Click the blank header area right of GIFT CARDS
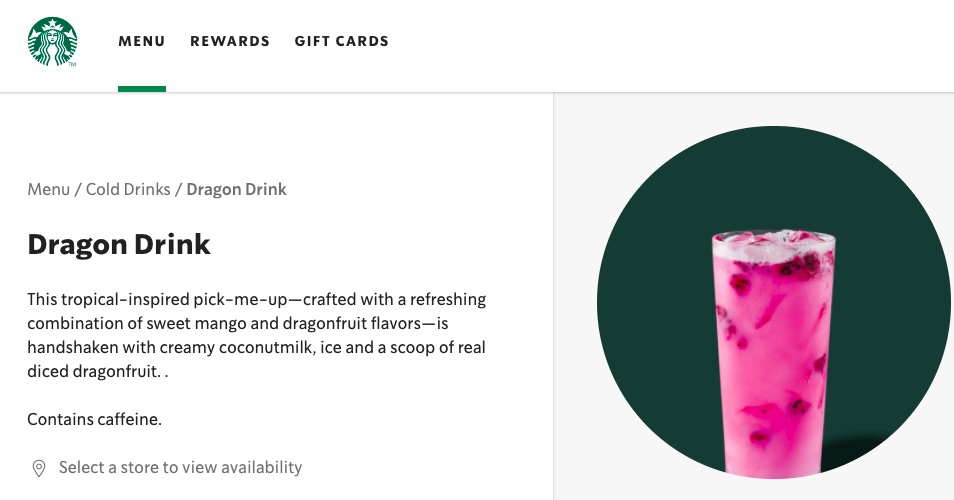 click(x=650, y=42)
